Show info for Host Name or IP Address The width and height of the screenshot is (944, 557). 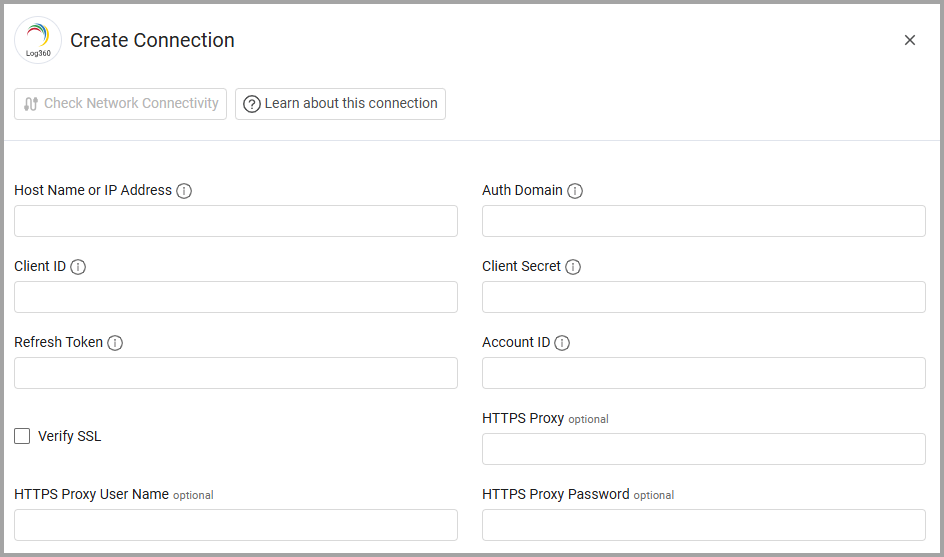pos(184,191)
